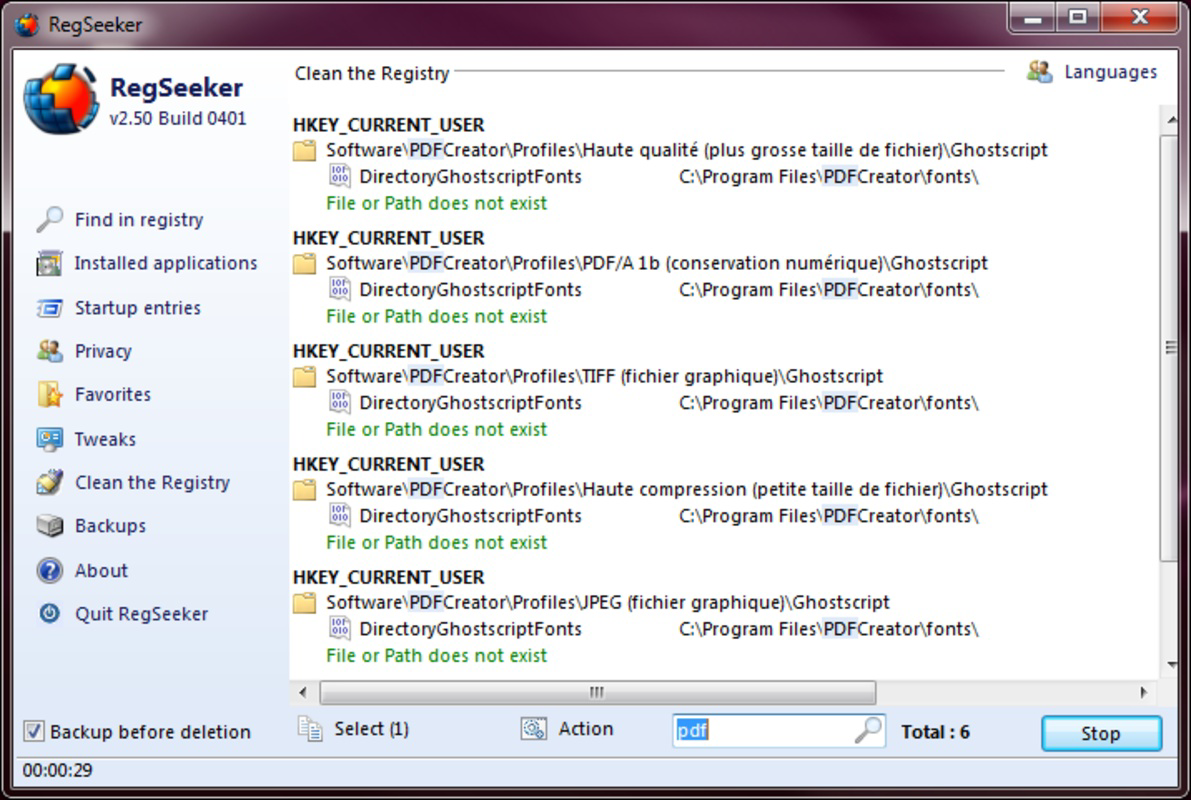Click the scroll left arrow
1191x800 pixels.
coord(303,692)
